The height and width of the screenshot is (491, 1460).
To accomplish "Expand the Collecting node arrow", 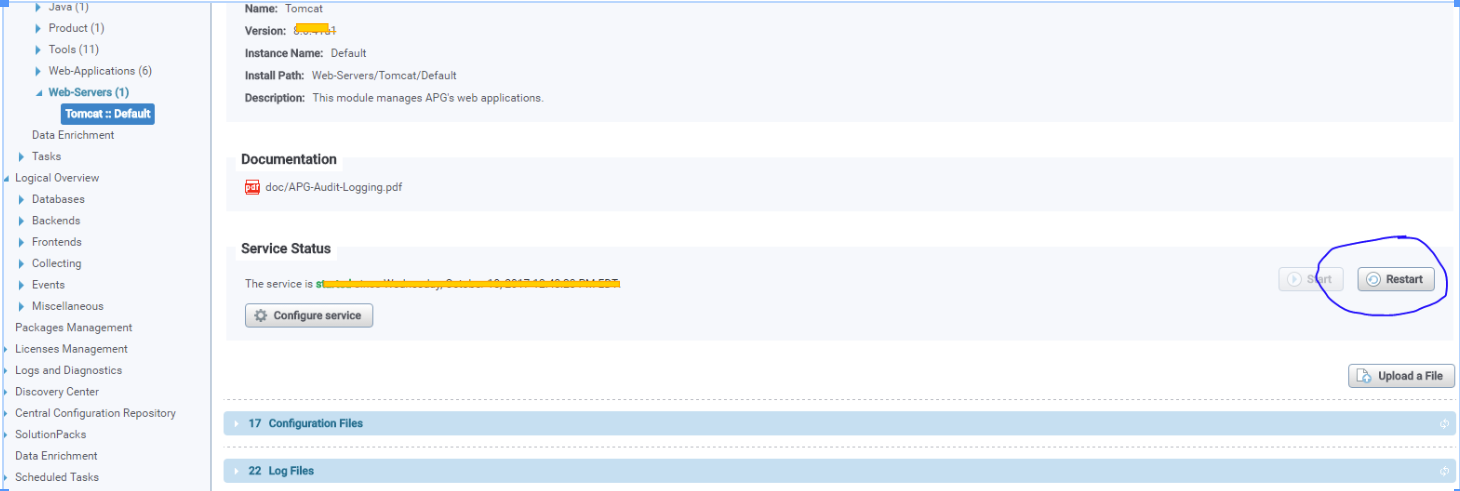I will pos(21,263).
